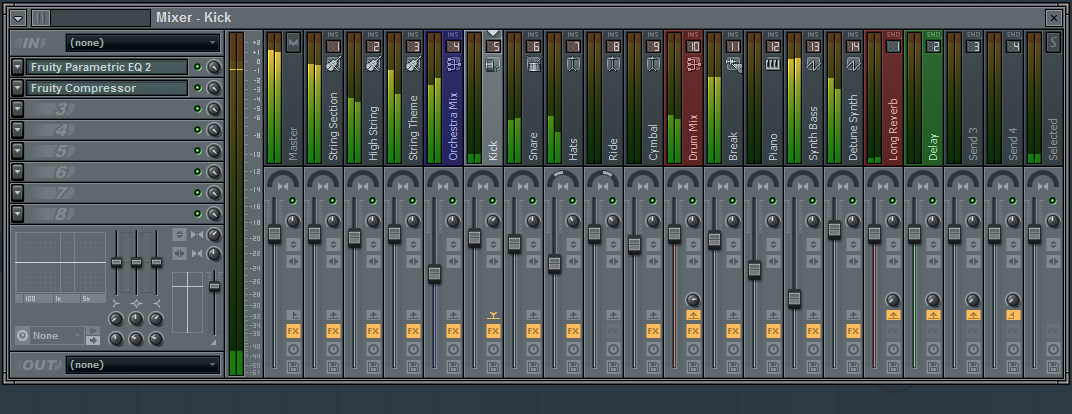This screenshot has height=414, width=1072.
Task: Mute the Kick track
Action: click(x=493, y=200)
